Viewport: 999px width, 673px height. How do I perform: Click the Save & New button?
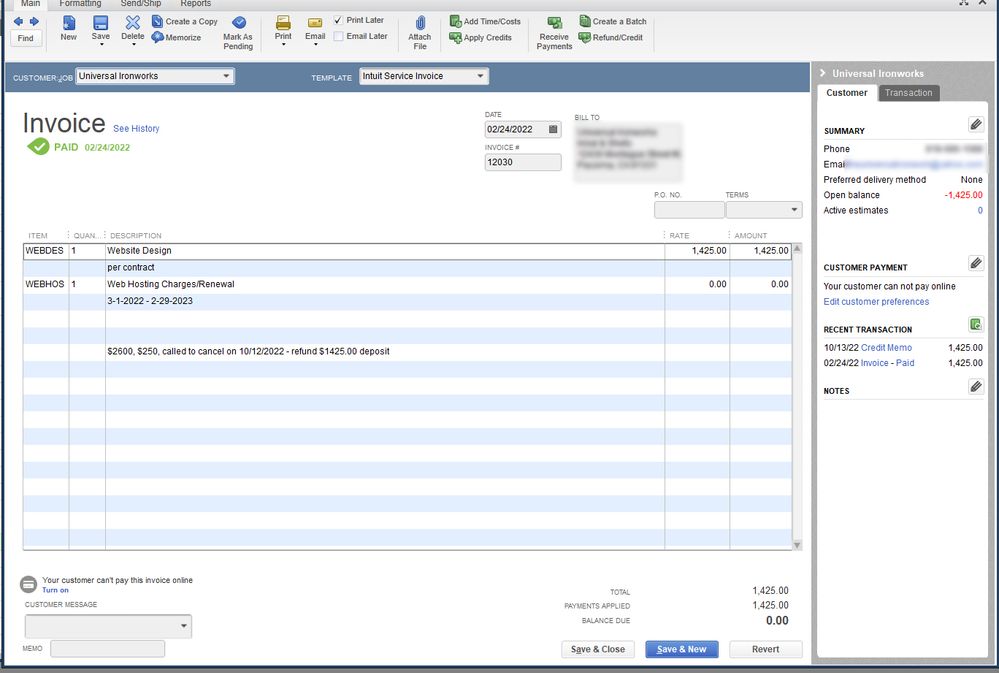point(681,649)
